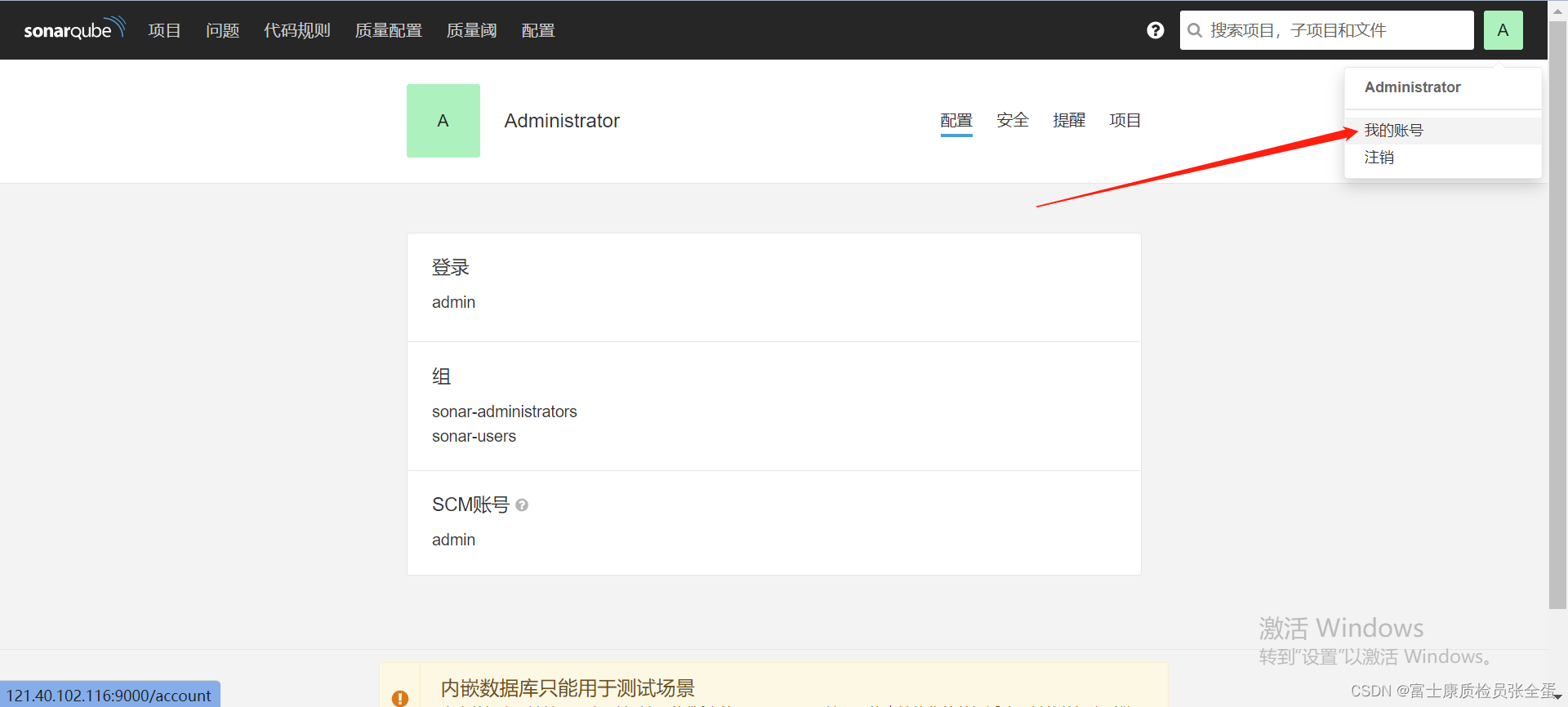Click the search magnifier icon
1568x707 pixels.
click(1195, 30)
